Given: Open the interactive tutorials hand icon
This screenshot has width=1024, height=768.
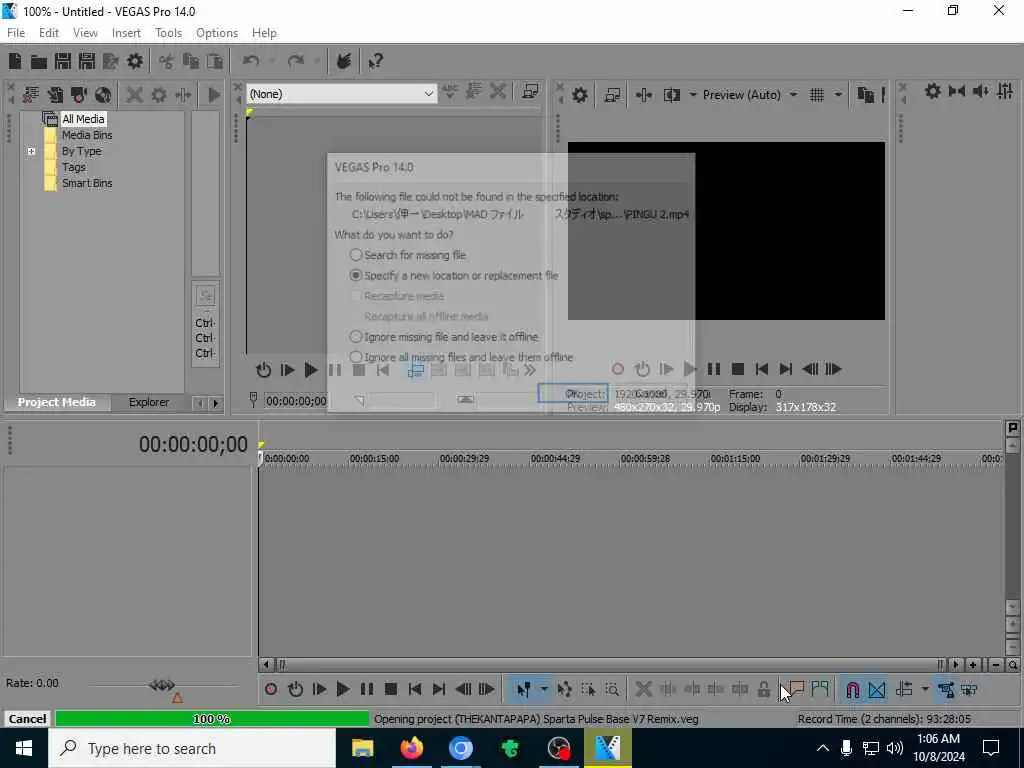Looking at the screenshot, I should [x=344, y=61].
